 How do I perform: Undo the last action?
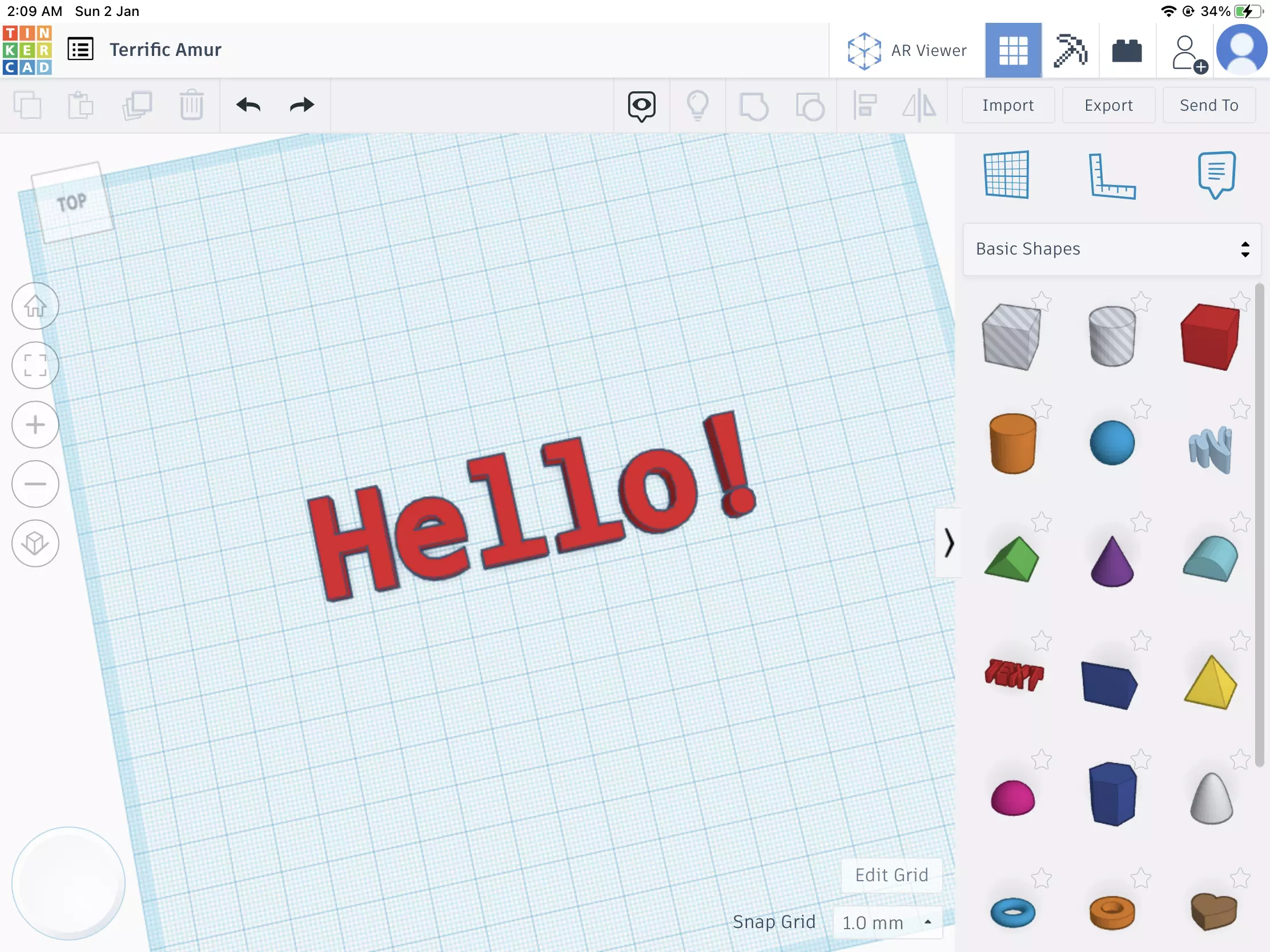(248, 106)
